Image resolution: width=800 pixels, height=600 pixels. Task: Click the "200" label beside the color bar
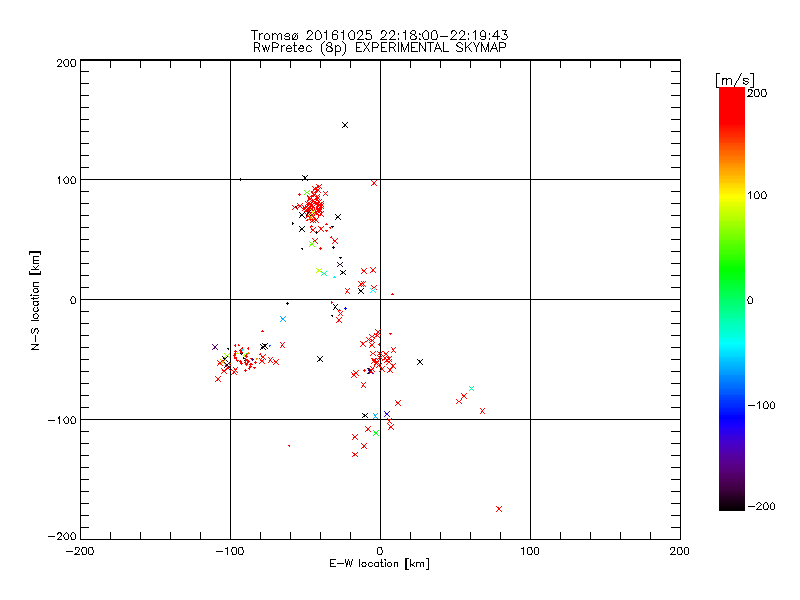pyautogui.click(x=757, y=93)
